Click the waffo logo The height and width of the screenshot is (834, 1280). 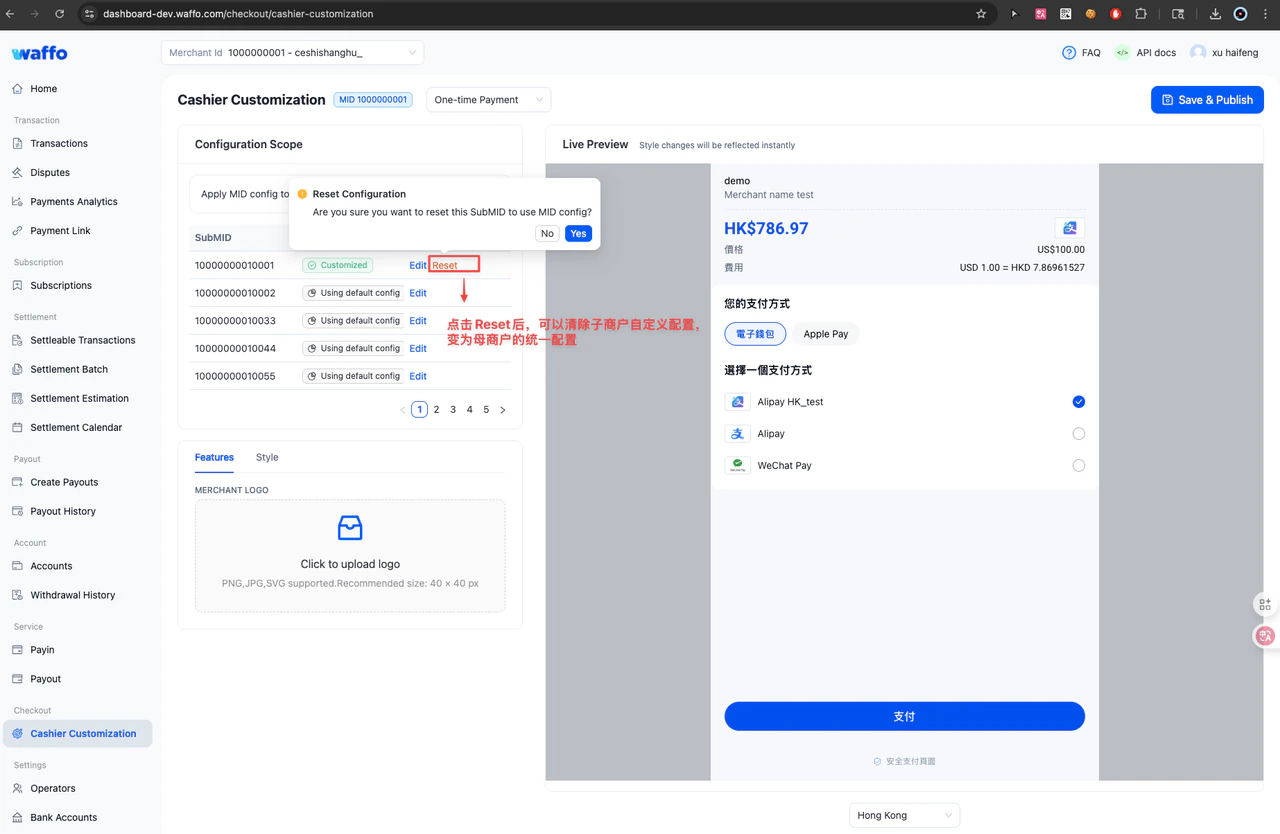coord(40,53)
